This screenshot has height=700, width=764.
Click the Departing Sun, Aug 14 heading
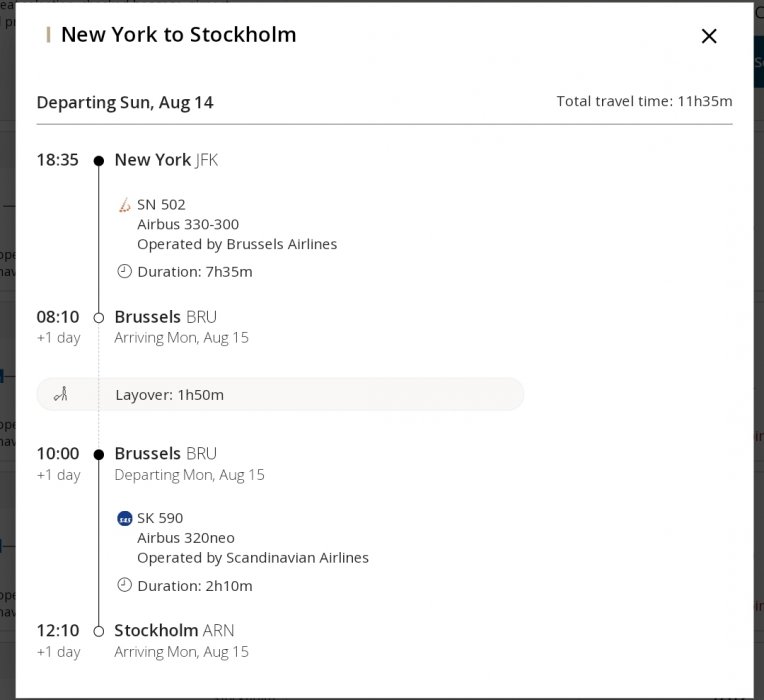click(125, 103)
